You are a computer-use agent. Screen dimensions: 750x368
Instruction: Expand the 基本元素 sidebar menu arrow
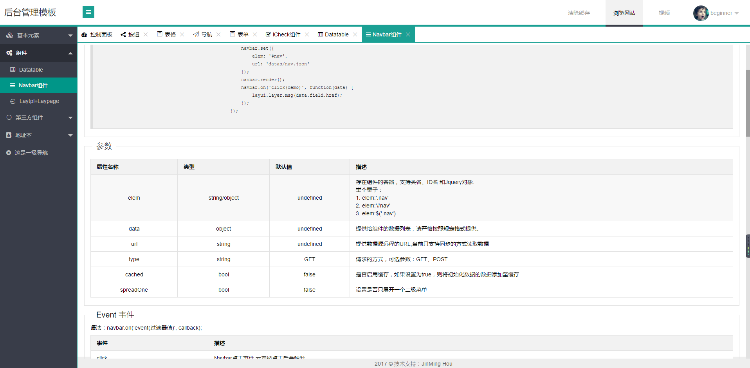tap(70, 36)
